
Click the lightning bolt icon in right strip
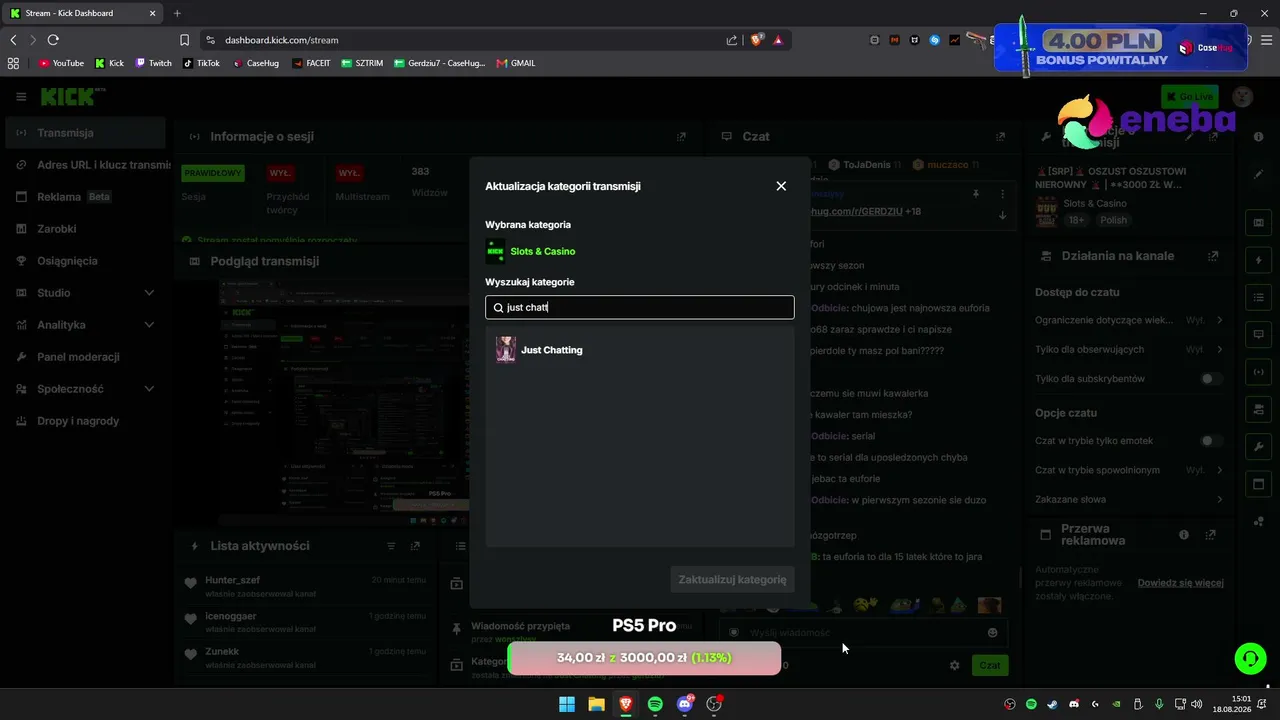[x=1258, y=260]
